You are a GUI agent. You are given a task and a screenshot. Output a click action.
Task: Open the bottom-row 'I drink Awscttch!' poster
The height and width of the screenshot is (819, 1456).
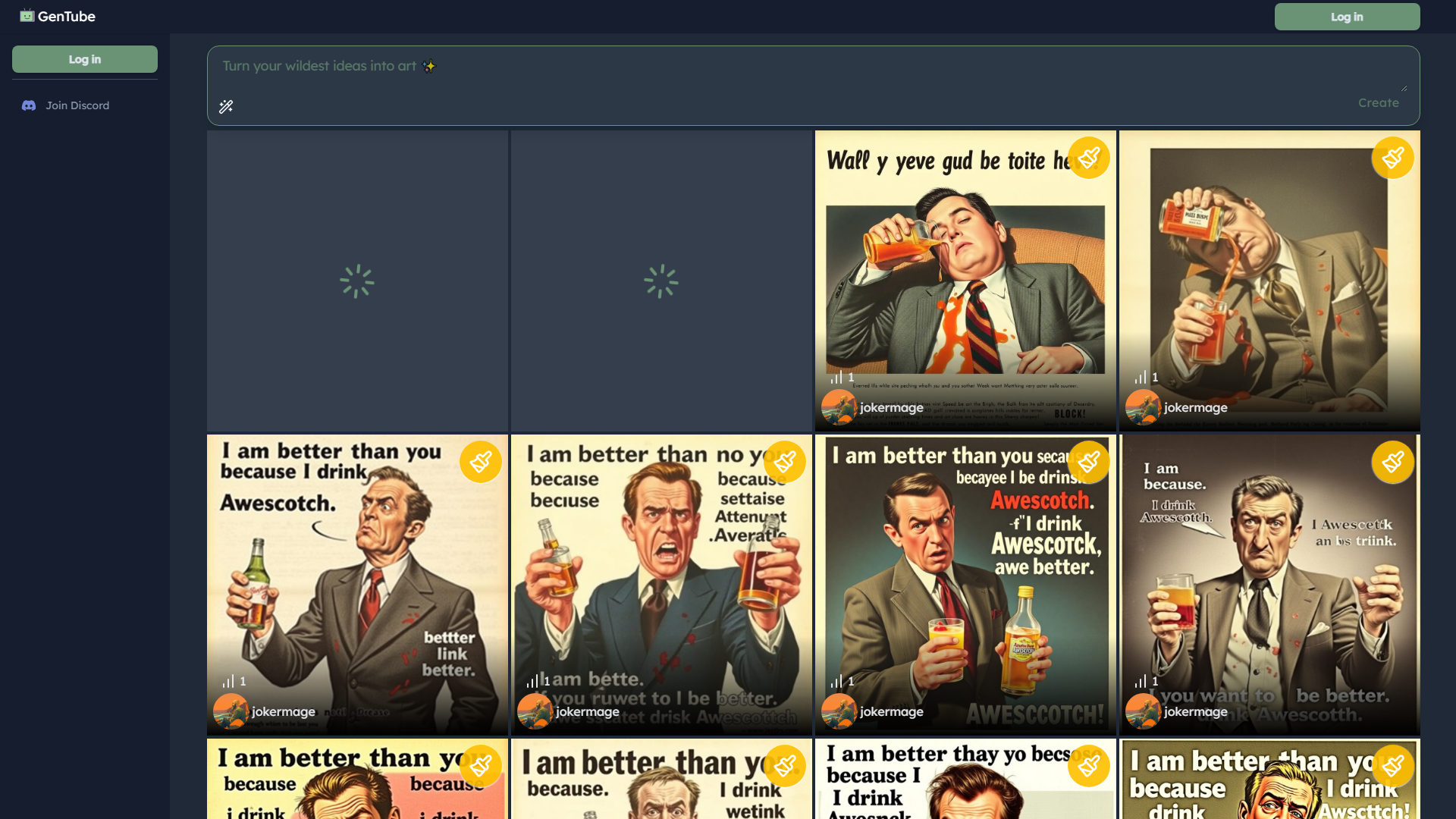[x=1269, y=779]
